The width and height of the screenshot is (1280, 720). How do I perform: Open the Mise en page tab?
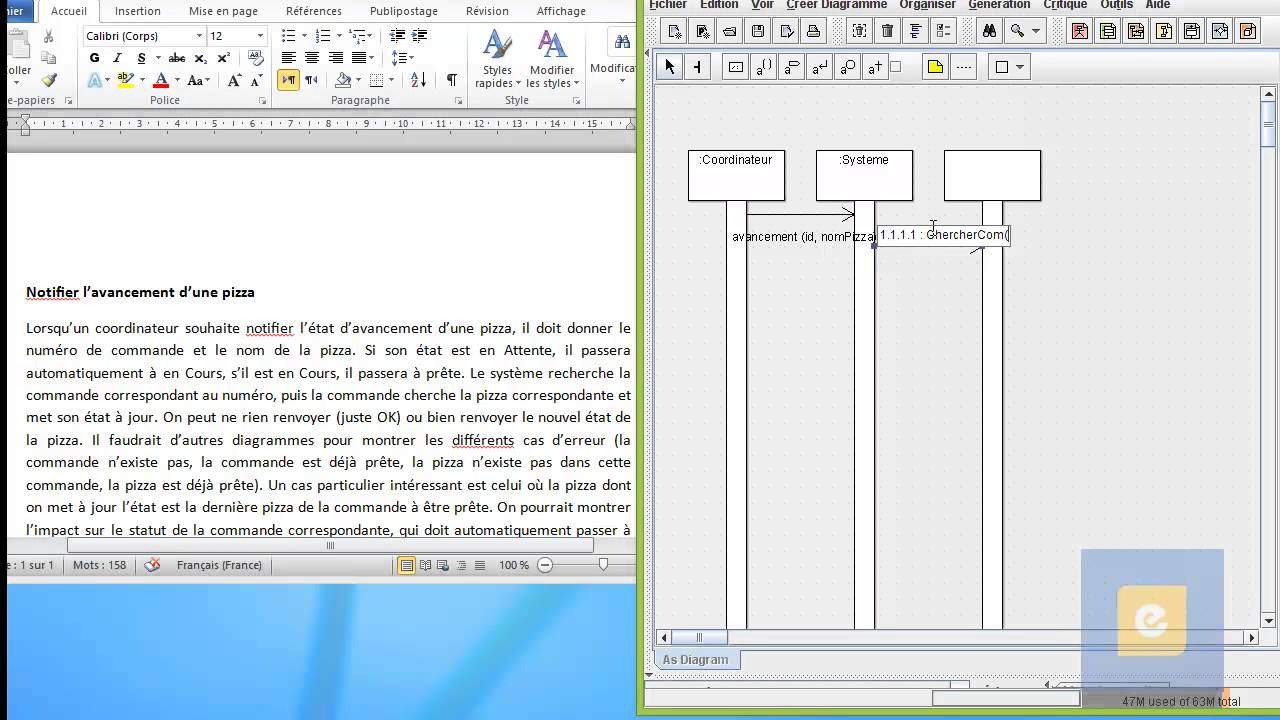pos(223,11)
